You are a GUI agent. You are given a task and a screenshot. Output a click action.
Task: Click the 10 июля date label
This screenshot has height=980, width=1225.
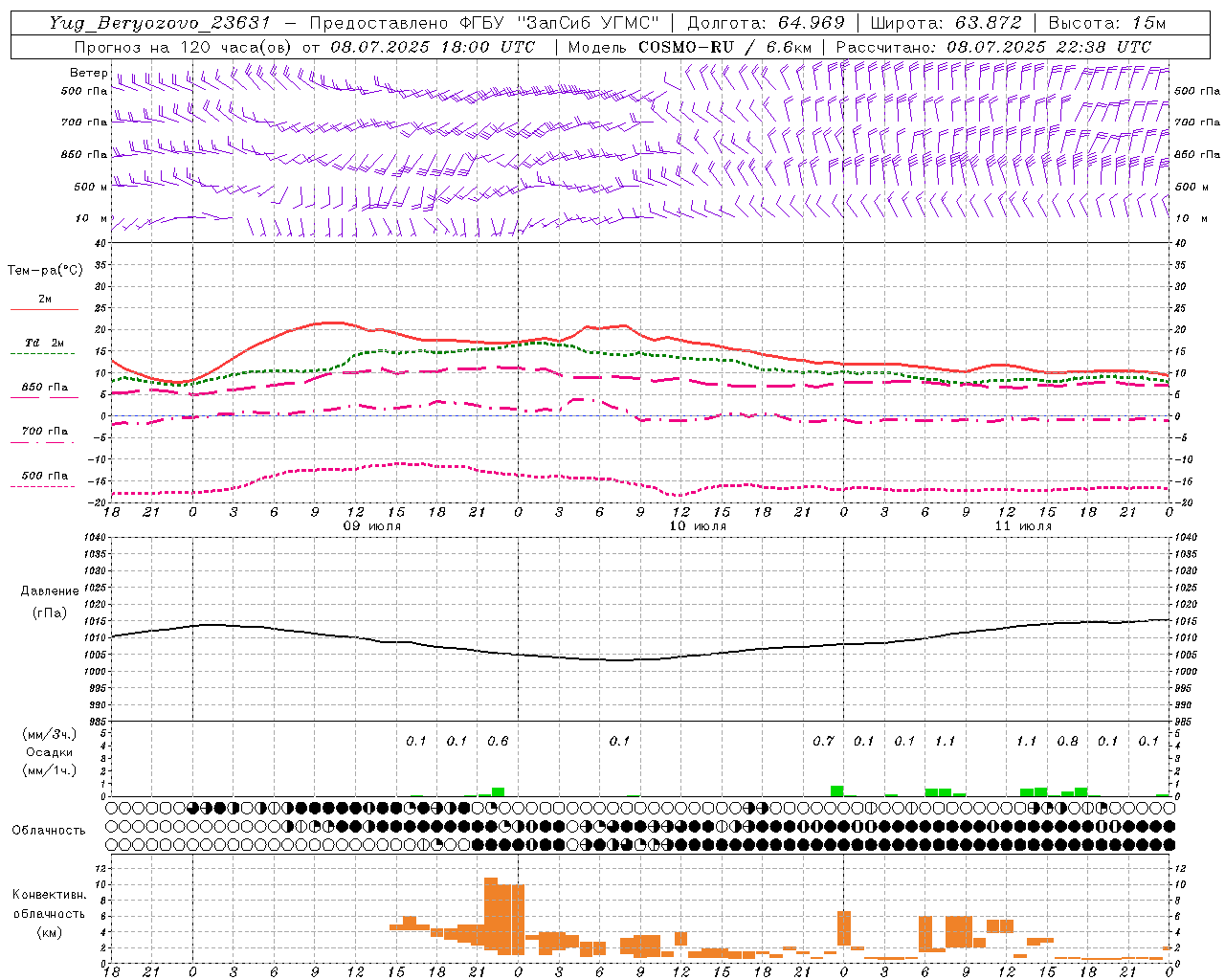[x=698, y=526]
